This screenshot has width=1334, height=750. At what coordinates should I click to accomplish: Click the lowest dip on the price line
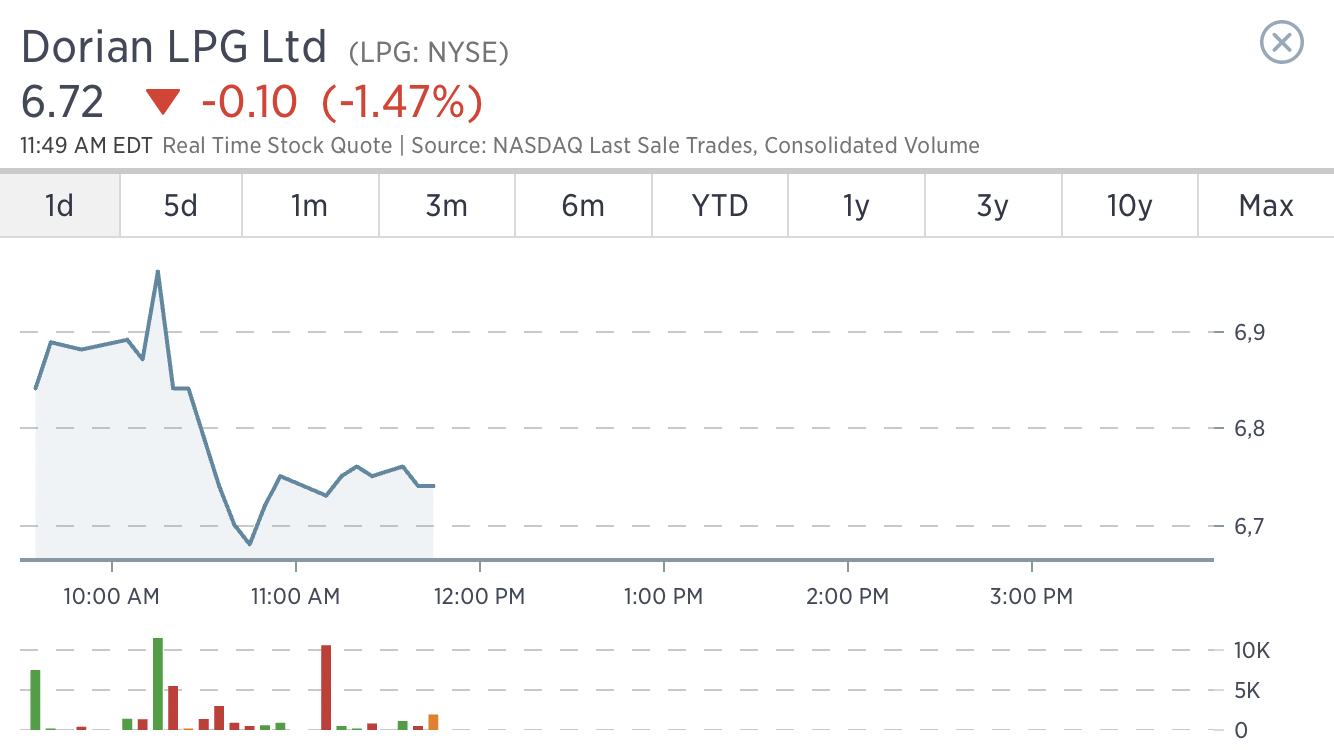click(249, 543)
